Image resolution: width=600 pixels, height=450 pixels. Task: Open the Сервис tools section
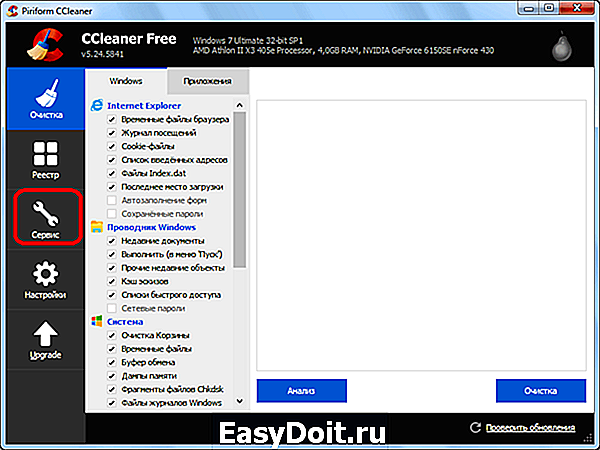pos(46,219)
